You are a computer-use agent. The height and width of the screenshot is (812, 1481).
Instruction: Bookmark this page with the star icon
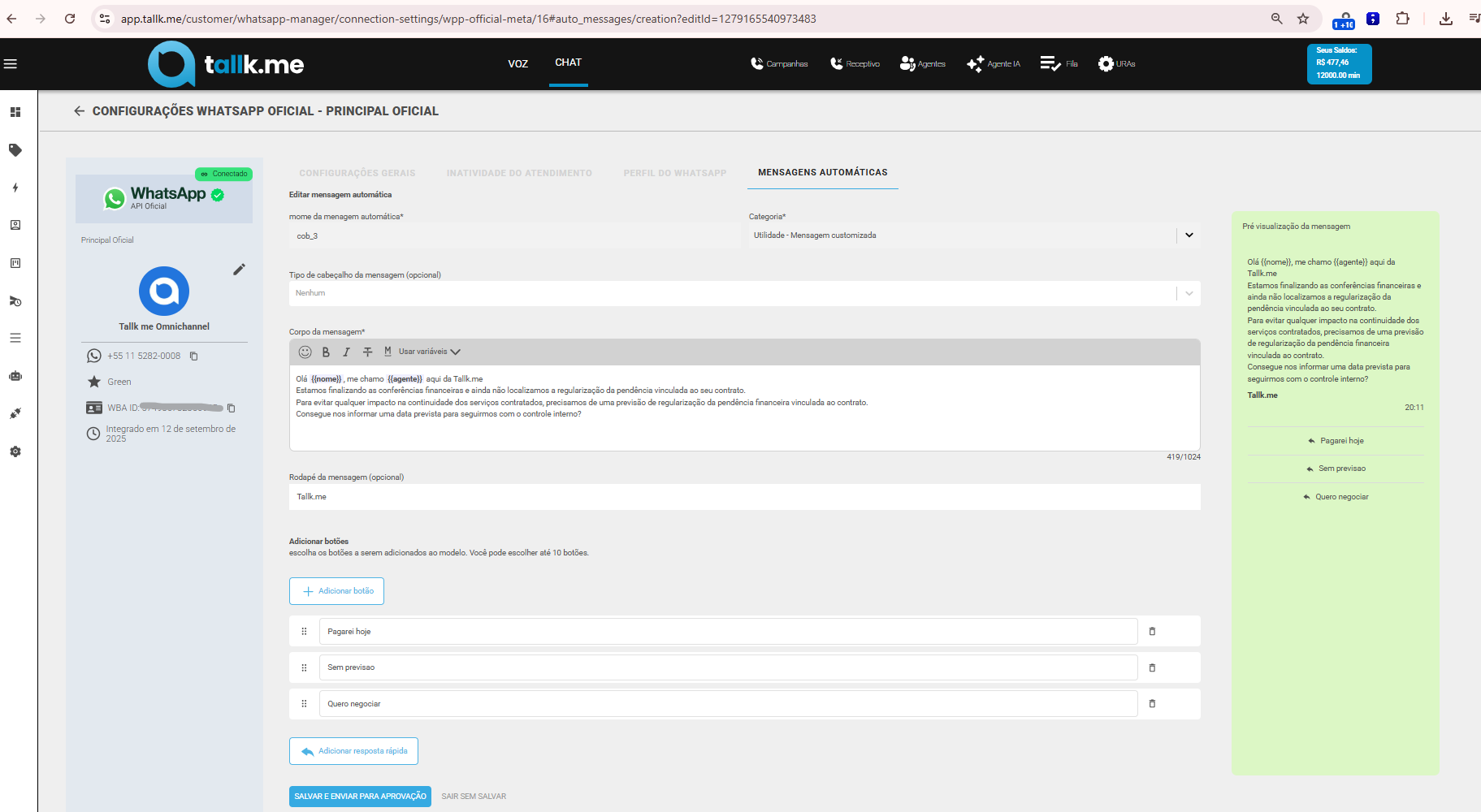pyautogui.click(x=1303, y=19)
